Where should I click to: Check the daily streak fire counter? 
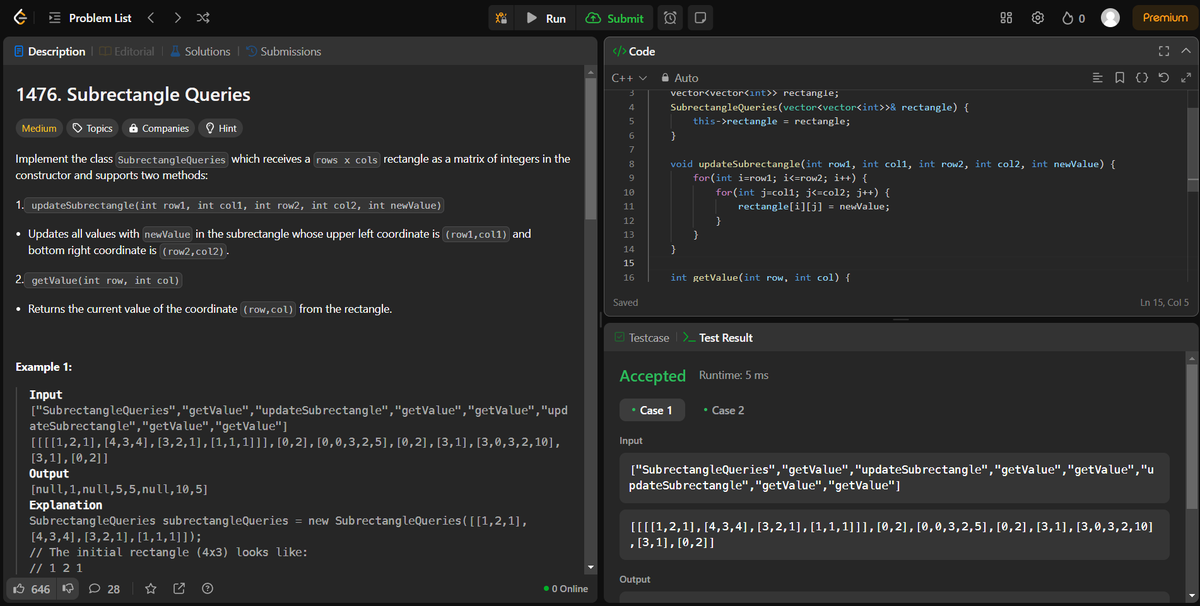(x=1072, y=17)
